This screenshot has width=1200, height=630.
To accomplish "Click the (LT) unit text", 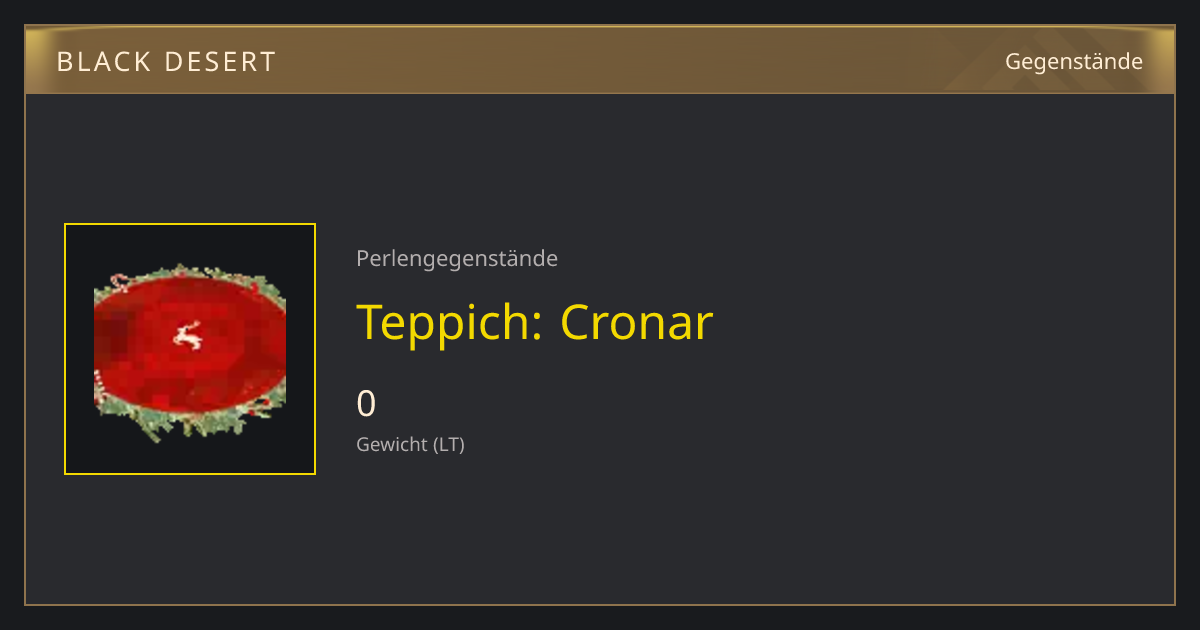I will [x=449, y=444].
